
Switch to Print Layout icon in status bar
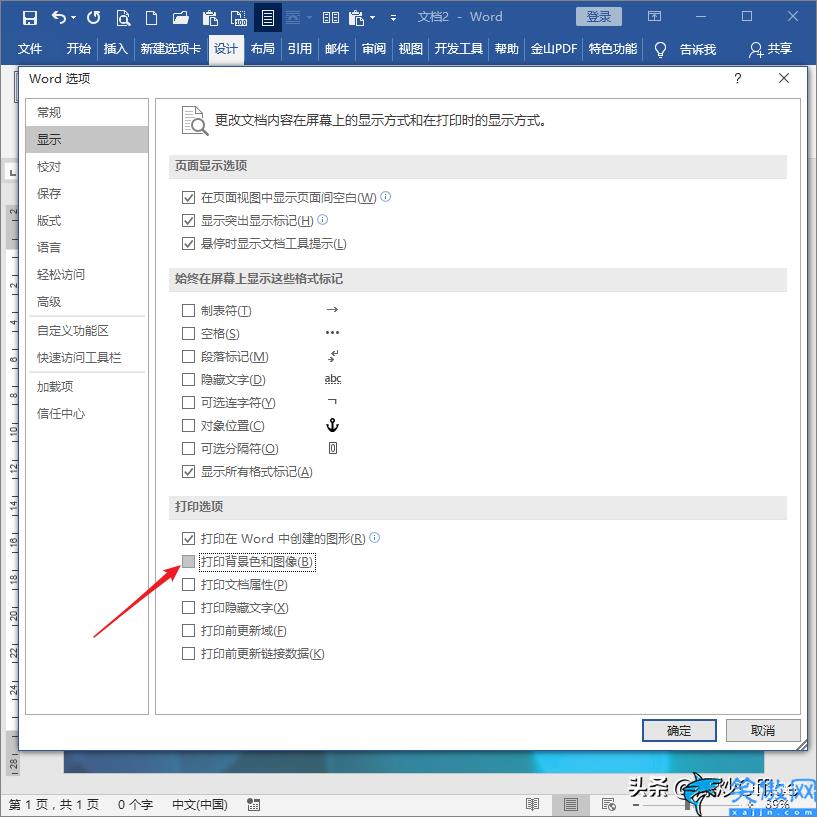(571, 804)
